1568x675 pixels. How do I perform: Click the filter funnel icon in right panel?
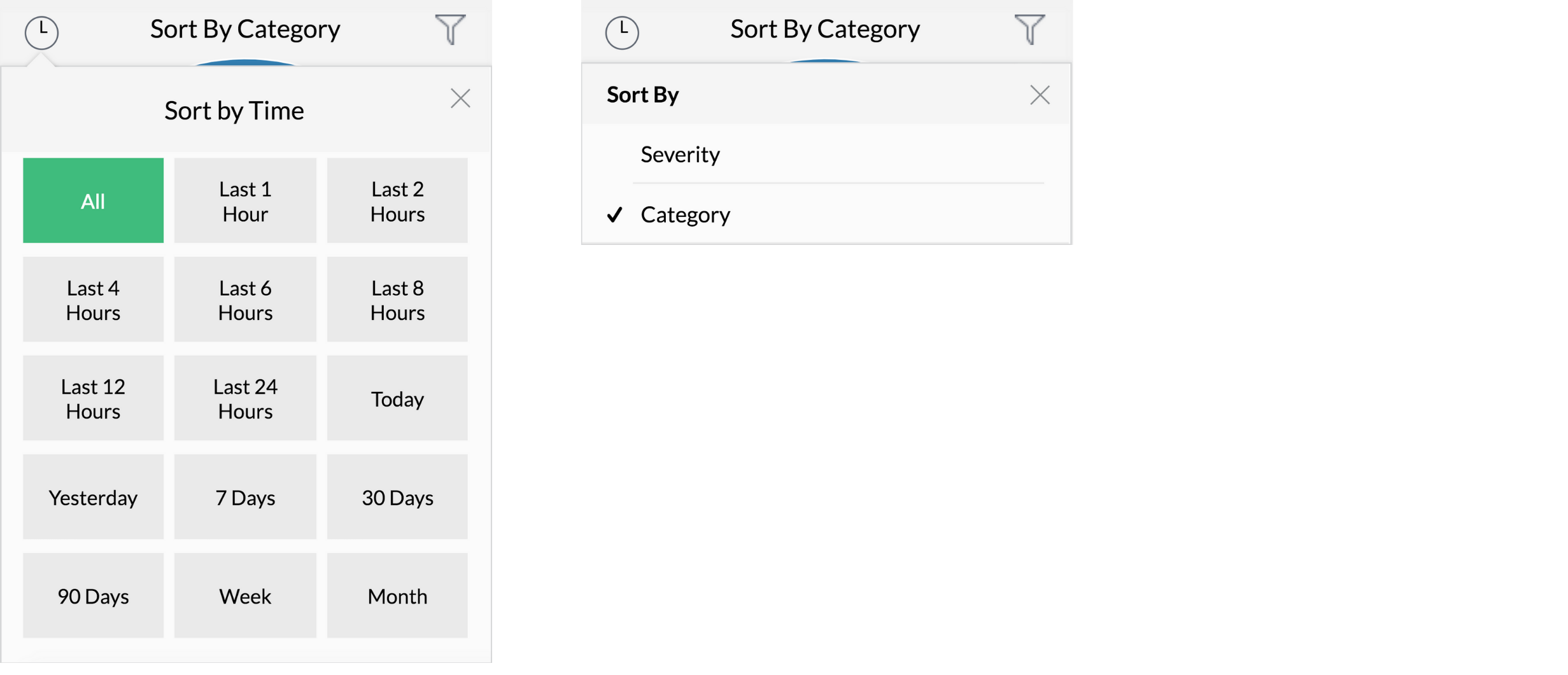pos(1029,29)
